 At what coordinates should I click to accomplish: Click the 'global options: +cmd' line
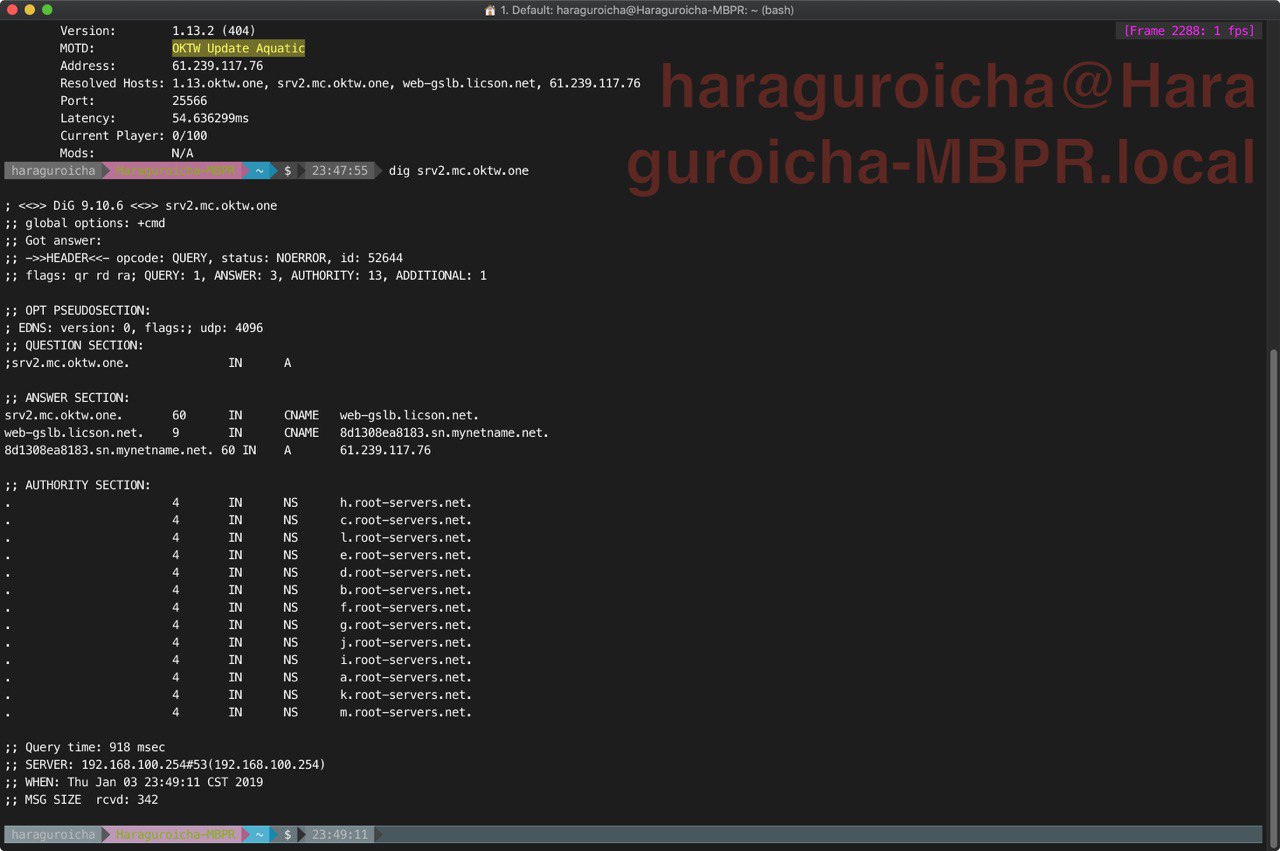click(x=85, y=223)
